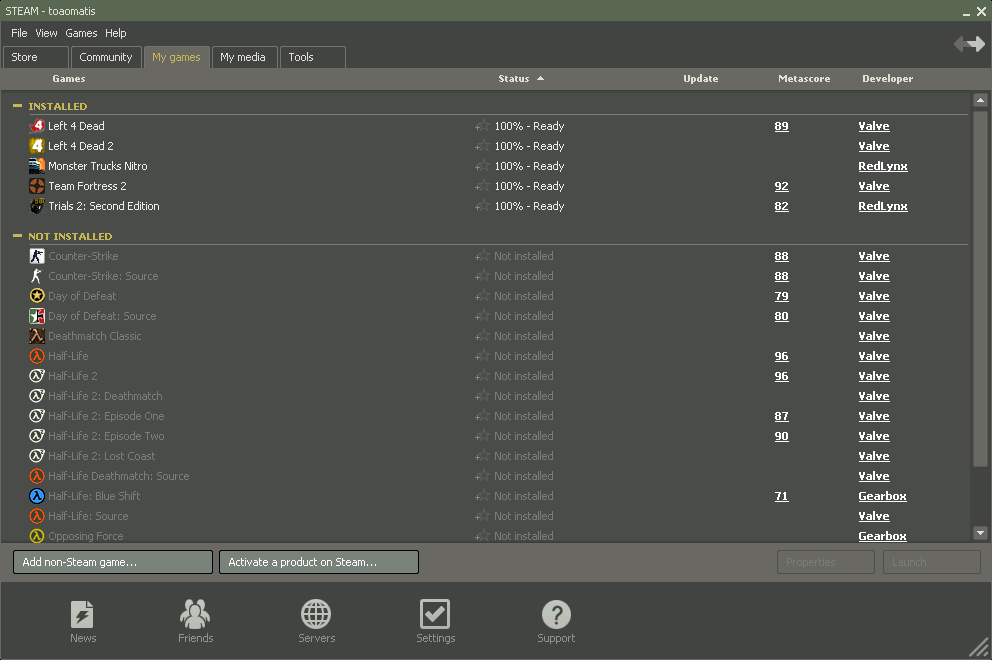This screenshot has width=992, height=660.
Task: Toggle favorite star for Trials 2: Second Edition
Action: click(x=482, y=206)
